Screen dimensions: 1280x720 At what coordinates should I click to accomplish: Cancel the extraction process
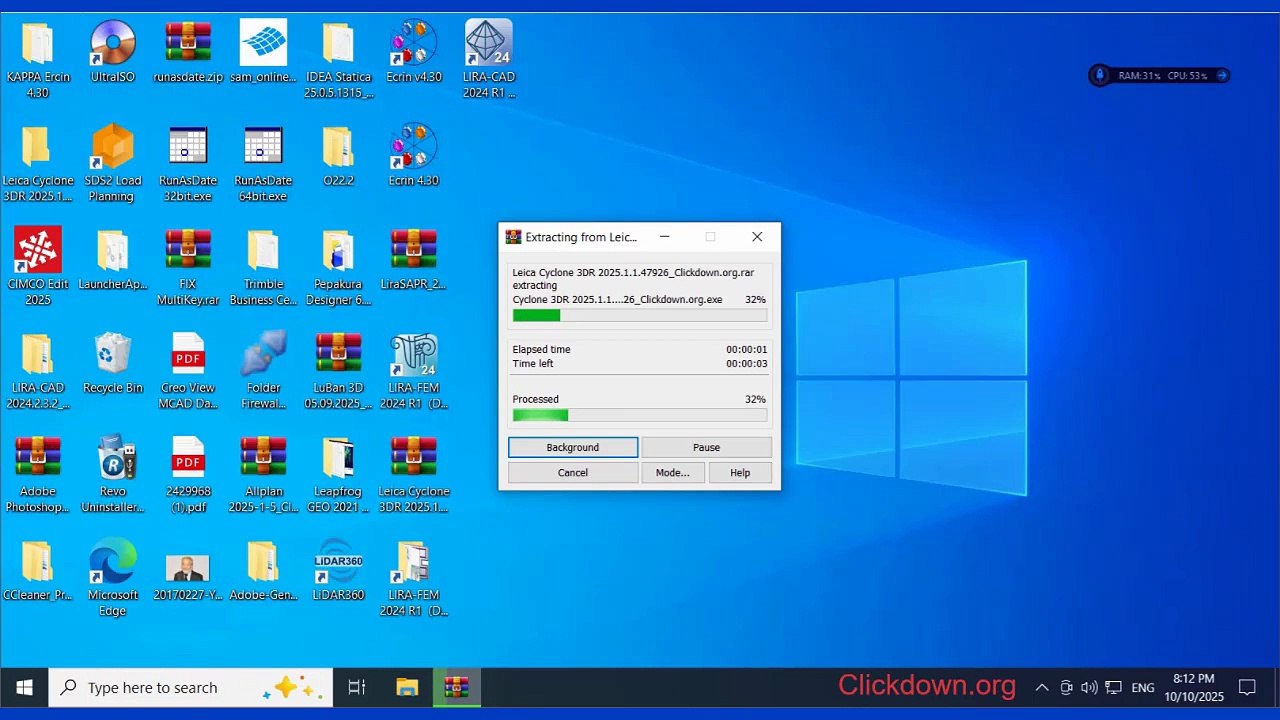click(573, 473)
